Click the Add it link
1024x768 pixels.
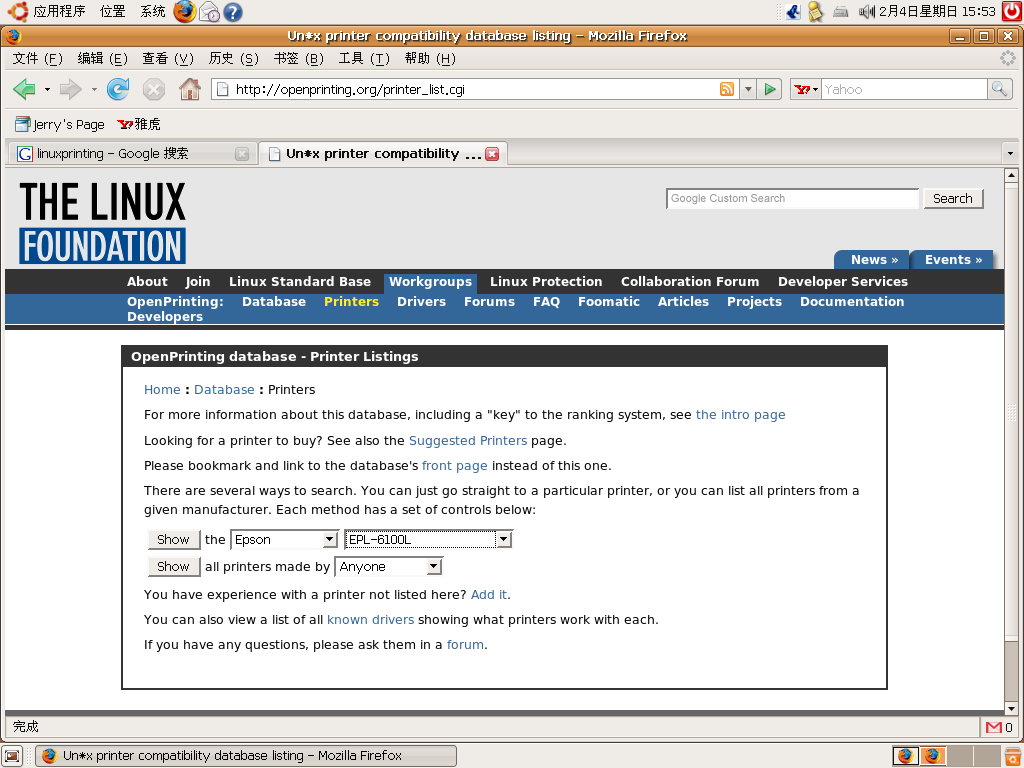click(489, 595)
